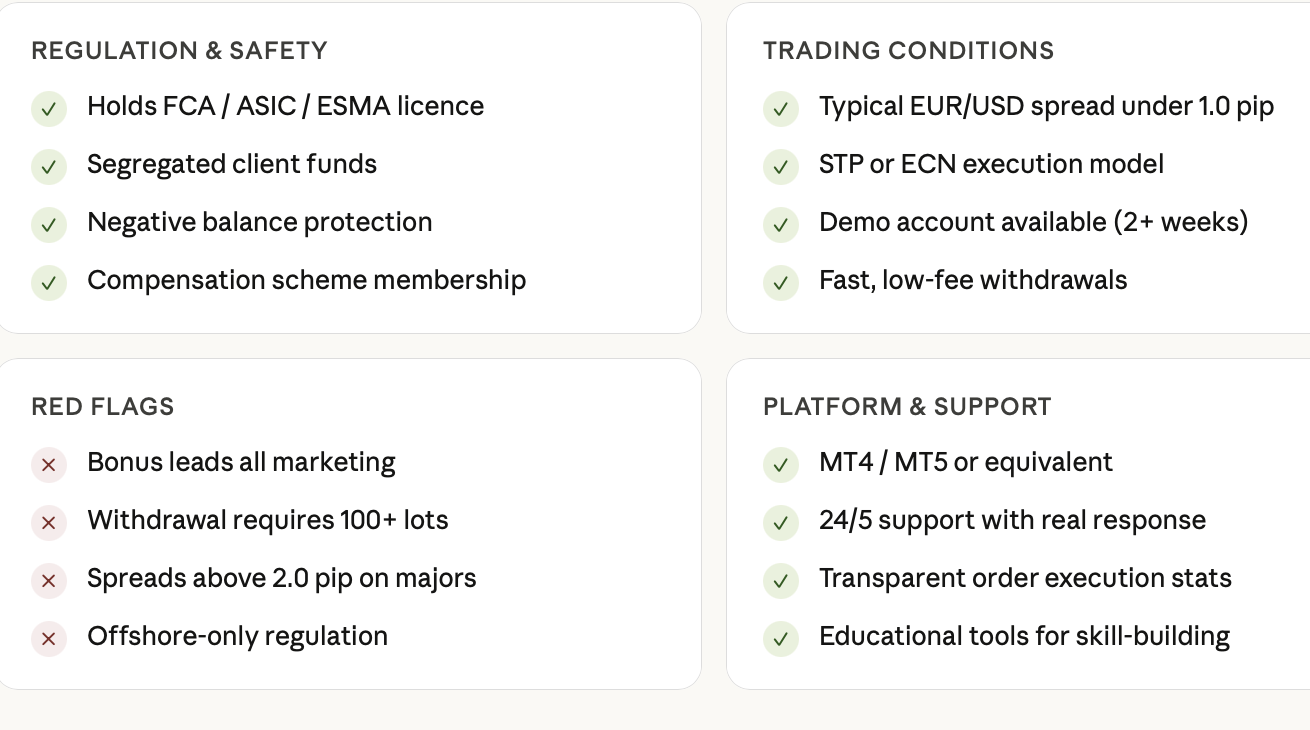Screen dimensions: 1310x730
Task: Click the check icon beside MT4 / MT5 or equivalent
Action: (x=781, y=464)
